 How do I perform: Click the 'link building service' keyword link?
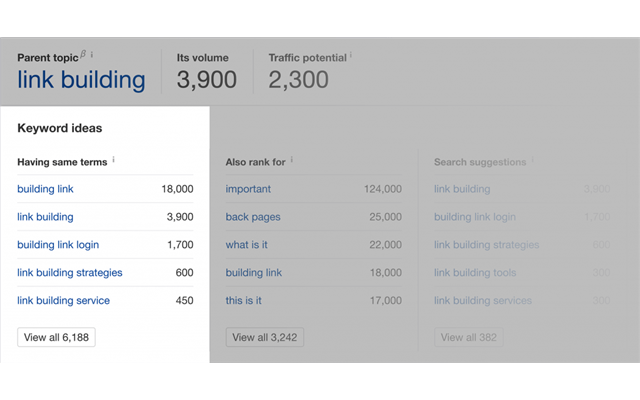tap(63, 301)
